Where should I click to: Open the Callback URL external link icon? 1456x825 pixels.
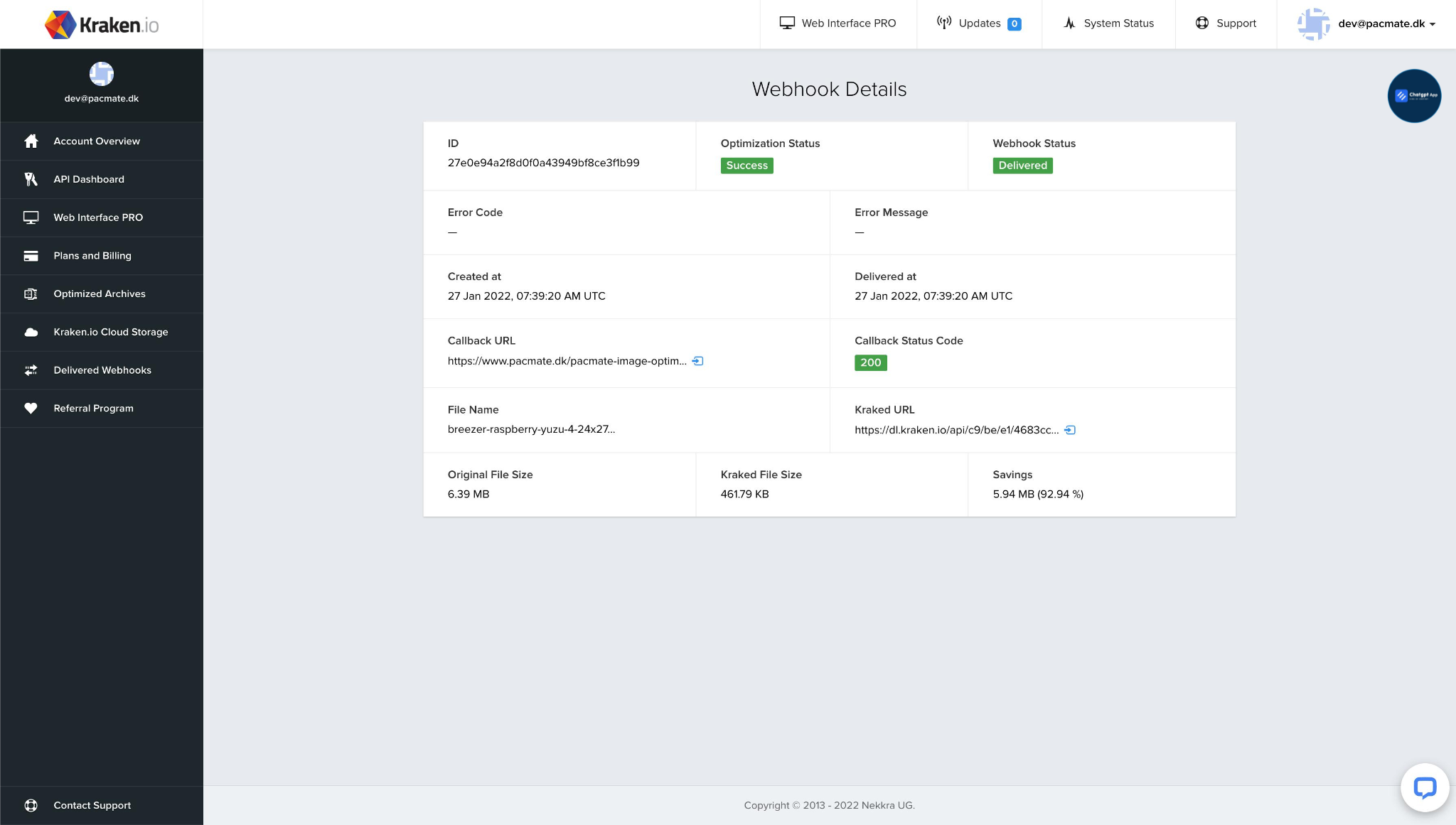(x=698, y=361)
